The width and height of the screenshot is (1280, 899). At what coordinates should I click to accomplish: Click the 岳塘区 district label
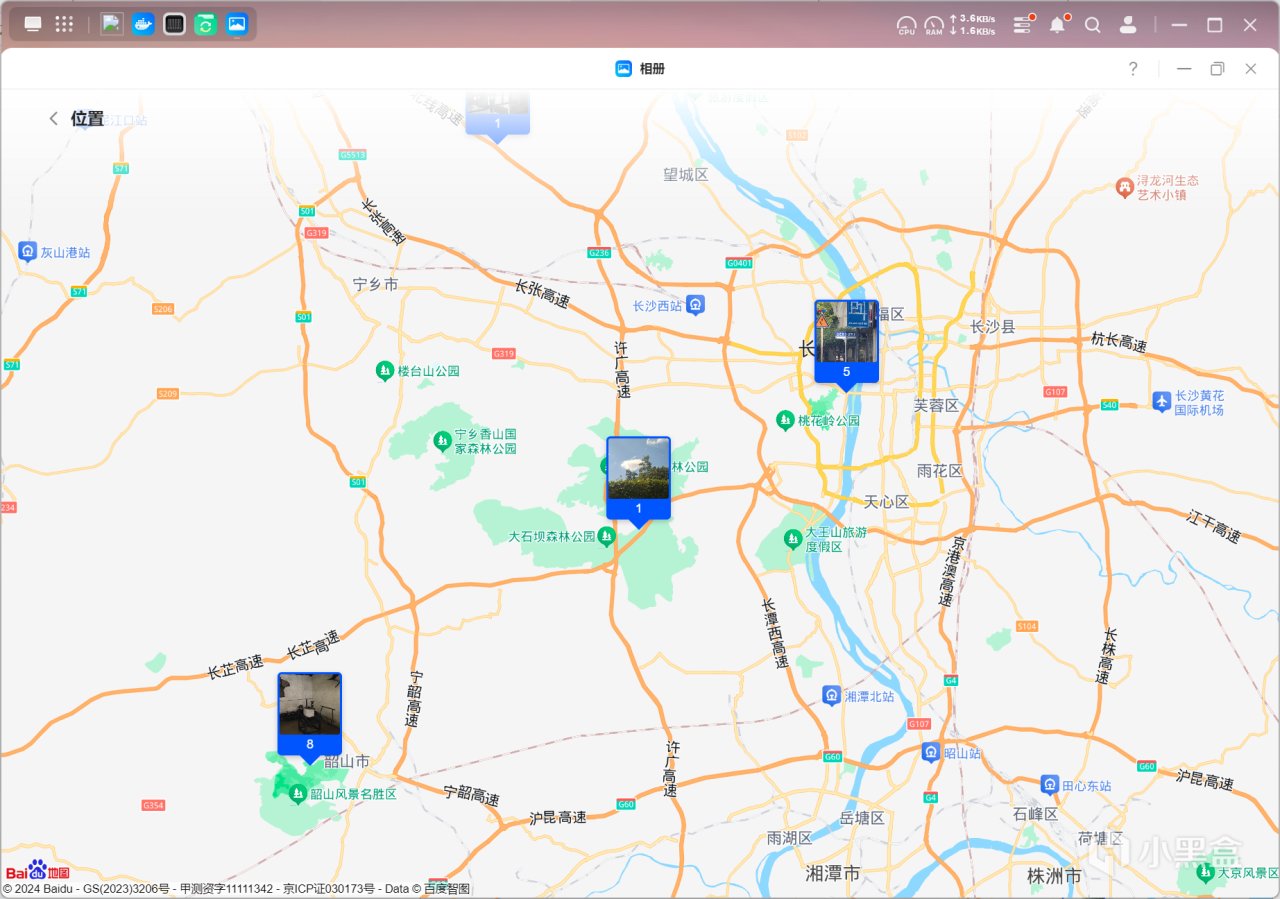pyautogui.click(x=862, y=818)
